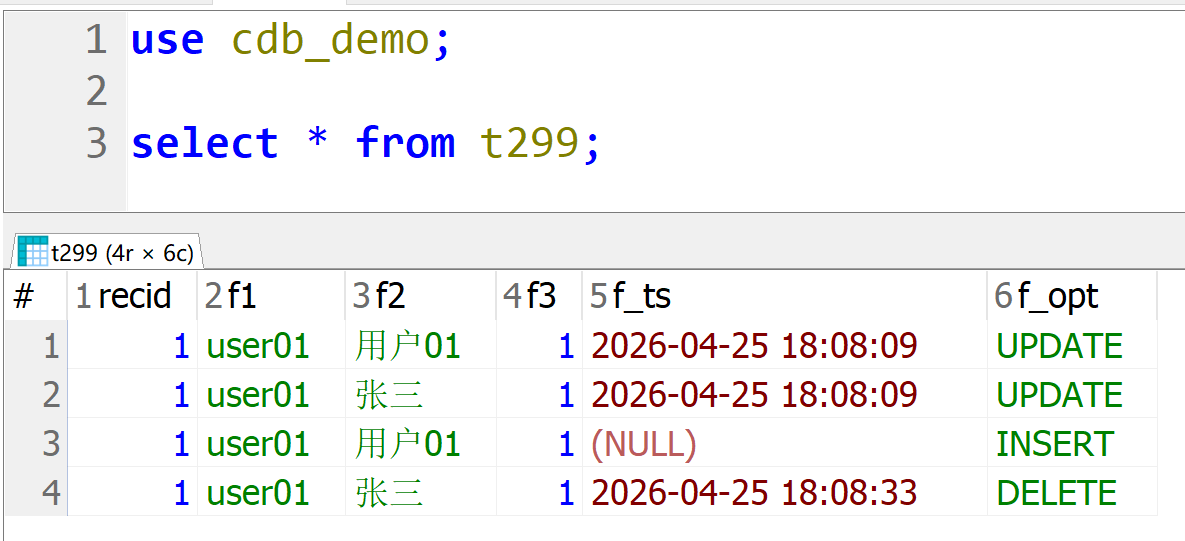Click the DELETE cell in f_opt column
Screen dimensions: 1185x541
pyautogui.click(x=1056, y=493)
